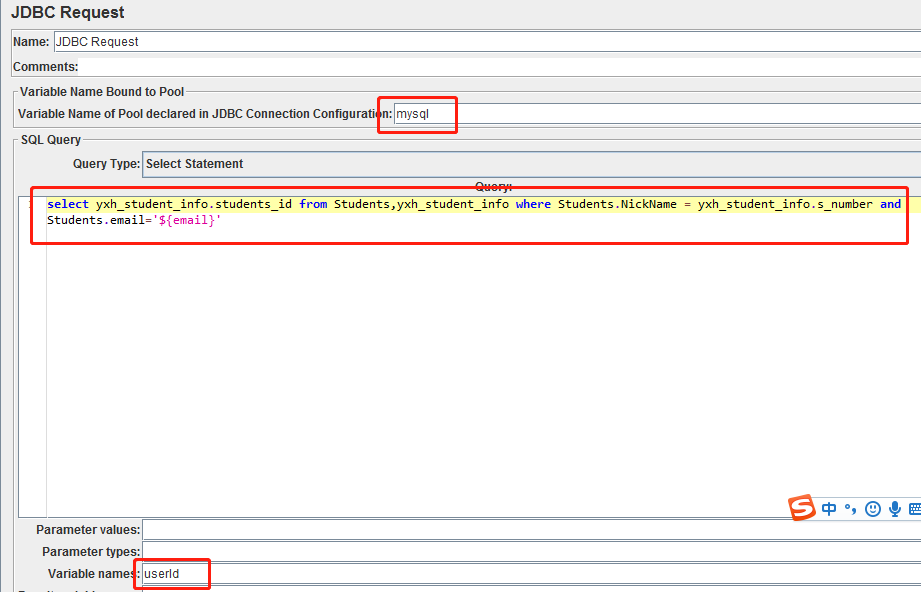The image size is (921, 592).
Task: Edit the pool variable name field mysql
Action: 657,114
